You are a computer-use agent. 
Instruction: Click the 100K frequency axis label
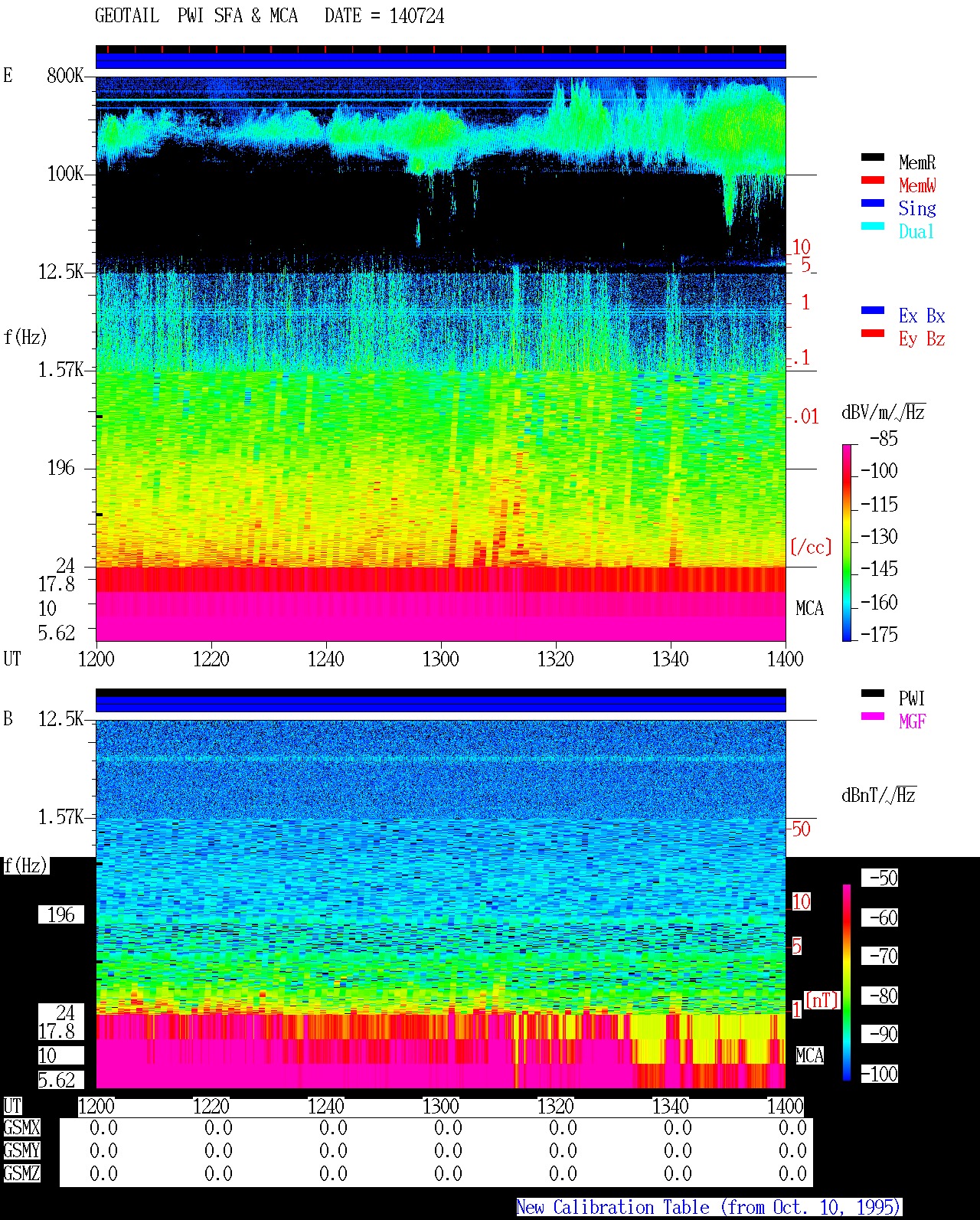65,174
